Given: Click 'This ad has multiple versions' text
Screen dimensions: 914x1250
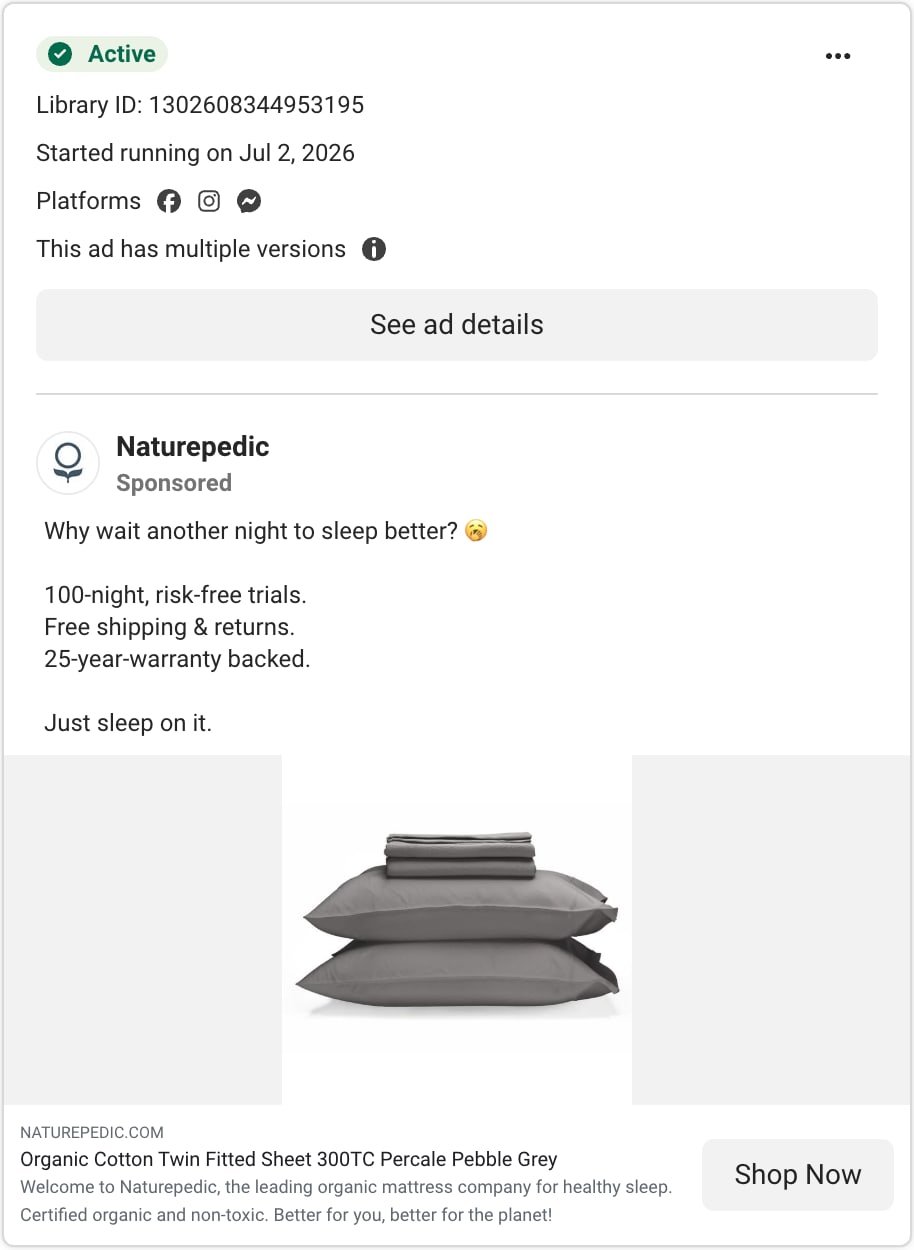Looking at the screenshot, I should tap(191, 249).
